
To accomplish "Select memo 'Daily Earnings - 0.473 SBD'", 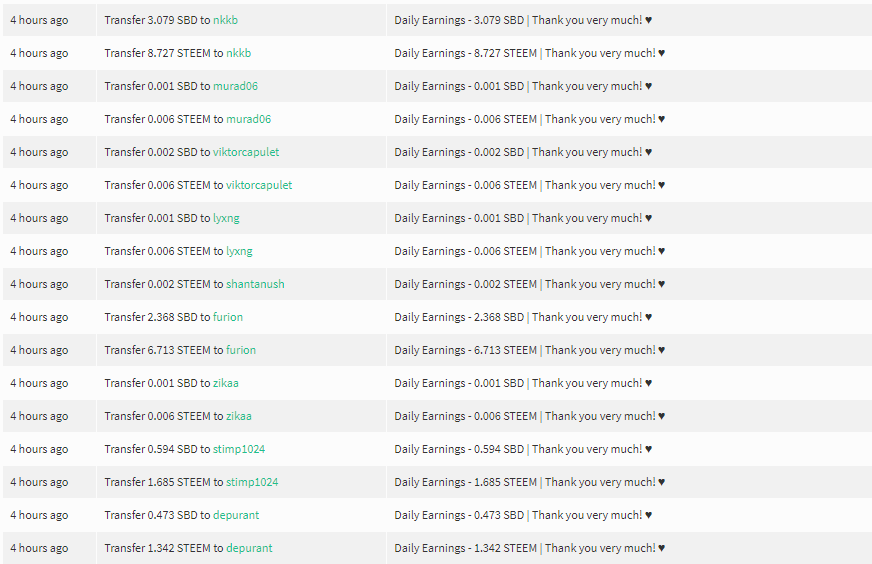I will (x=459, y=515).
